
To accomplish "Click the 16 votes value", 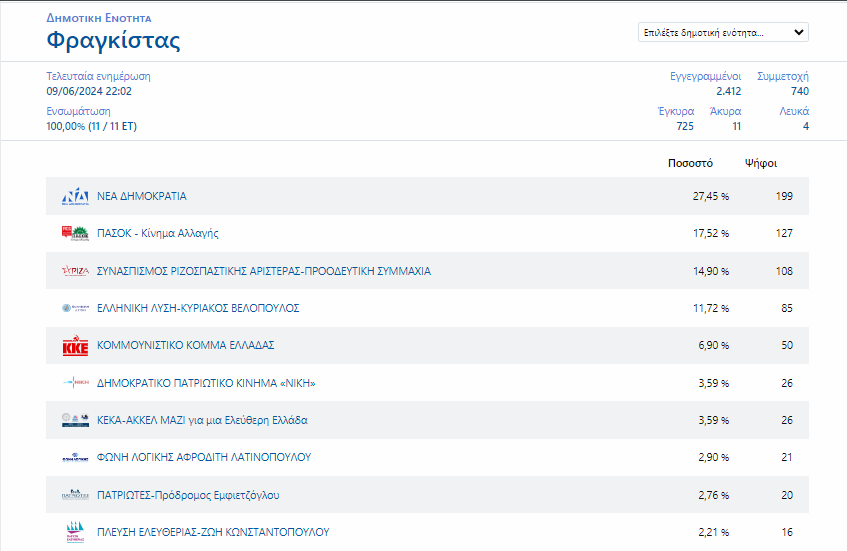I will [787, 532].
